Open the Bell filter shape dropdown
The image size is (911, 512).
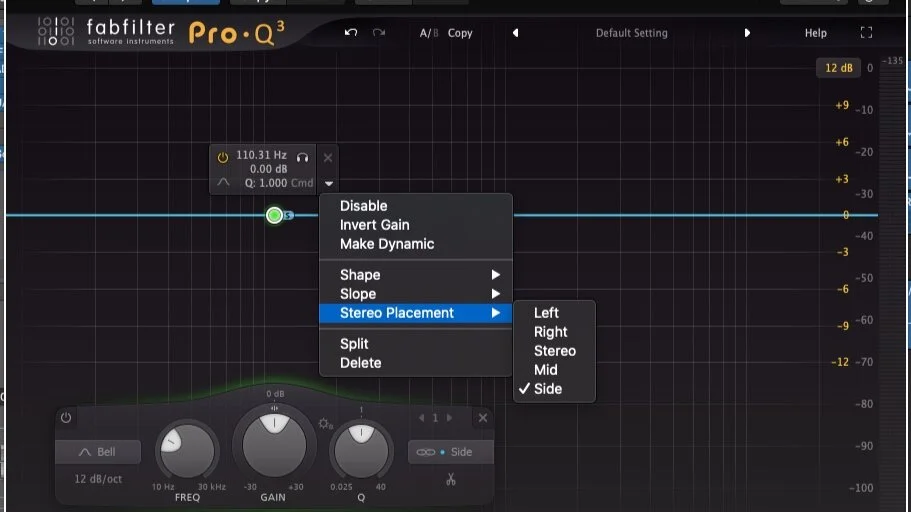[x=98, y=452]
